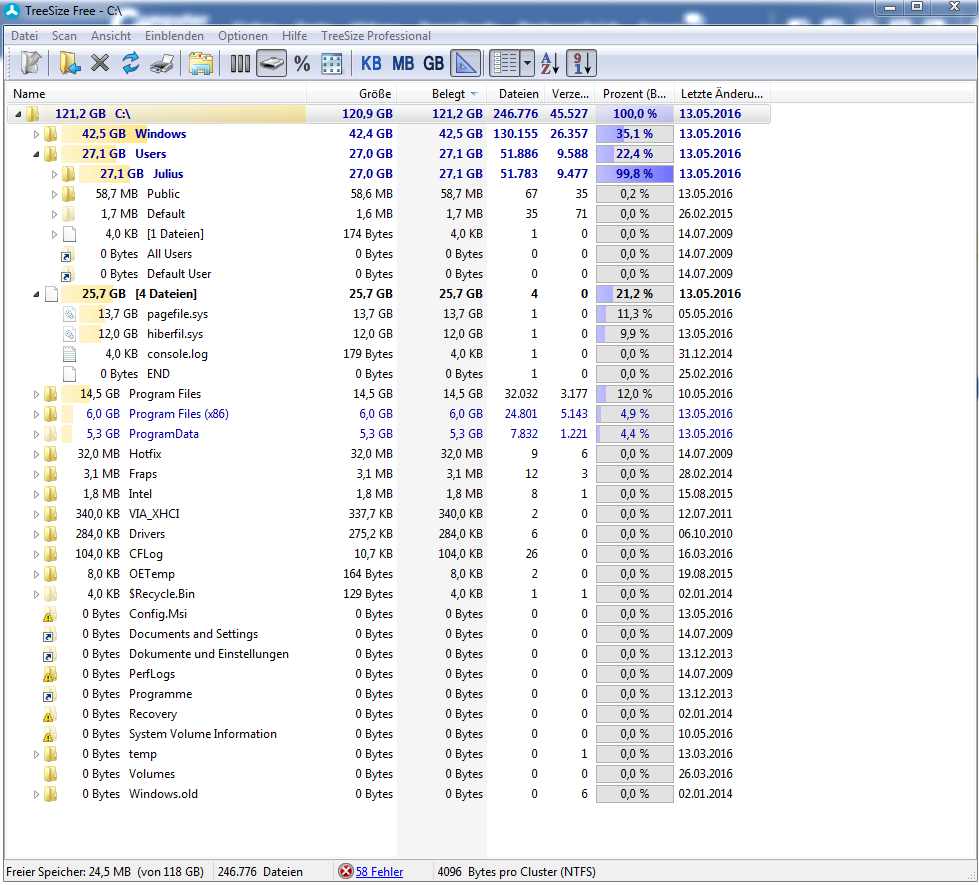Open the Datei menu

24,36
